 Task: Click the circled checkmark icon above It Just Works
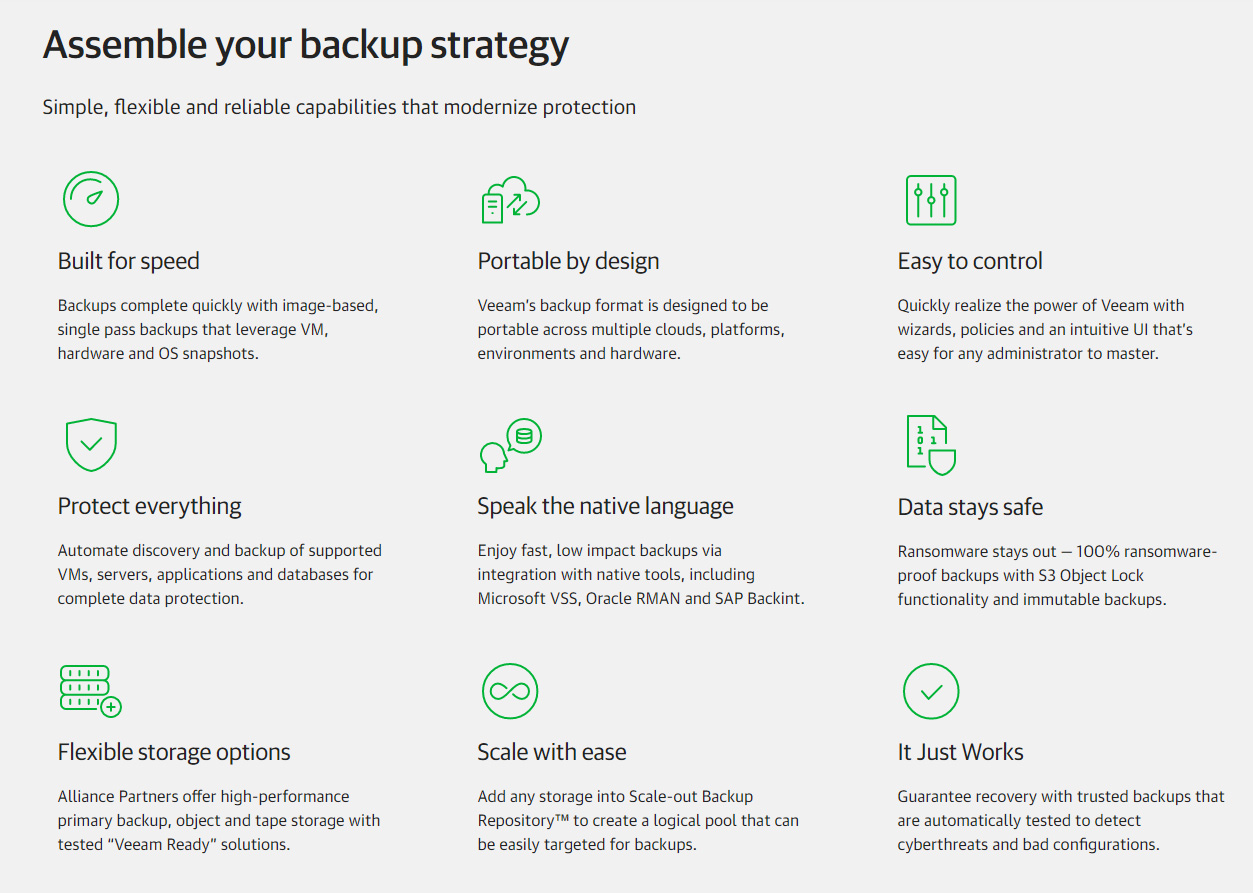point(931,691)
